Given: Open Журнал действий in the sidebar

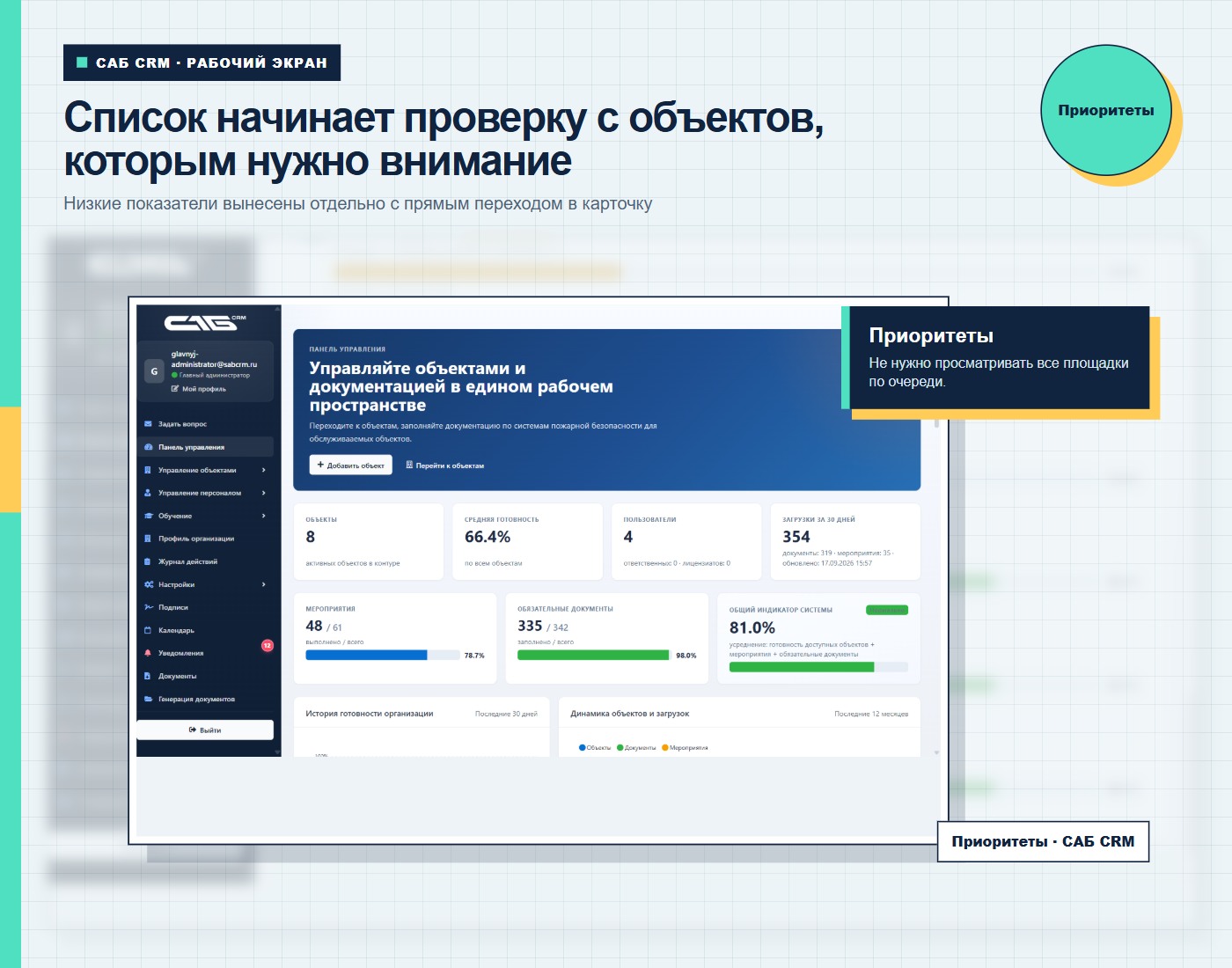Looking at the screenshot, I should [205, 561].
